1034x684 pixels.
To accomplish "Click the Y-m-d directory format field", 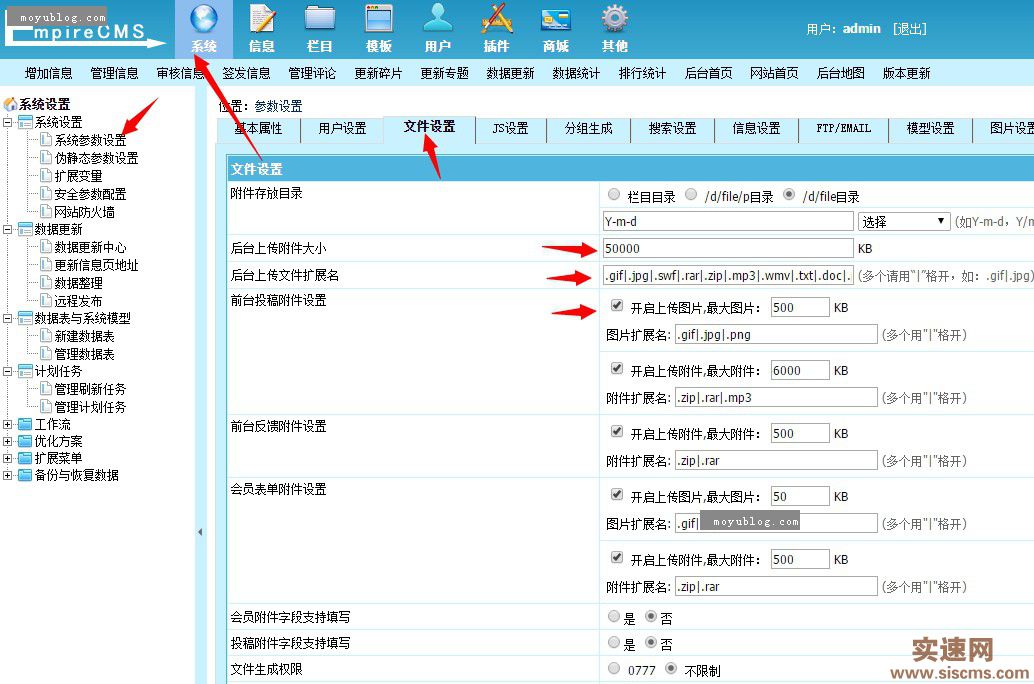I will 728,222.
